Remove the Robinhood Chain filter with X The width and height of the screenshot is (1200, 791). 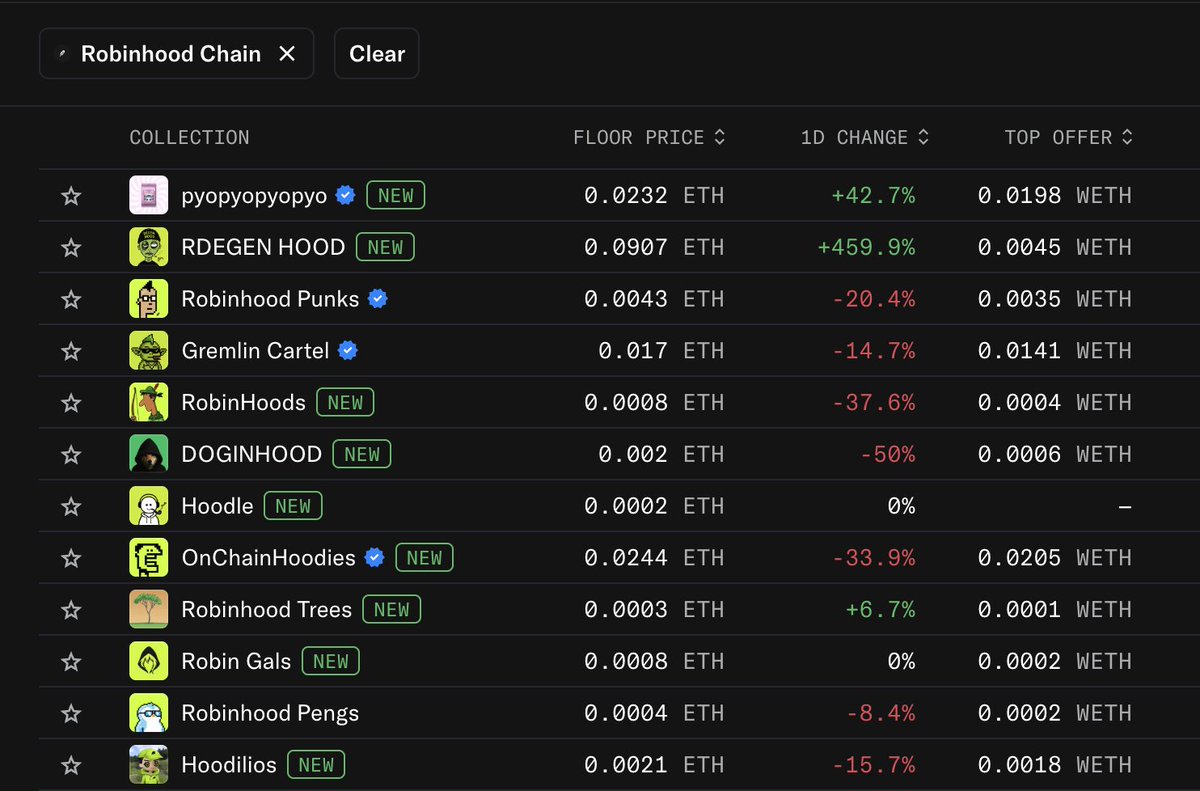coord(287,54)
